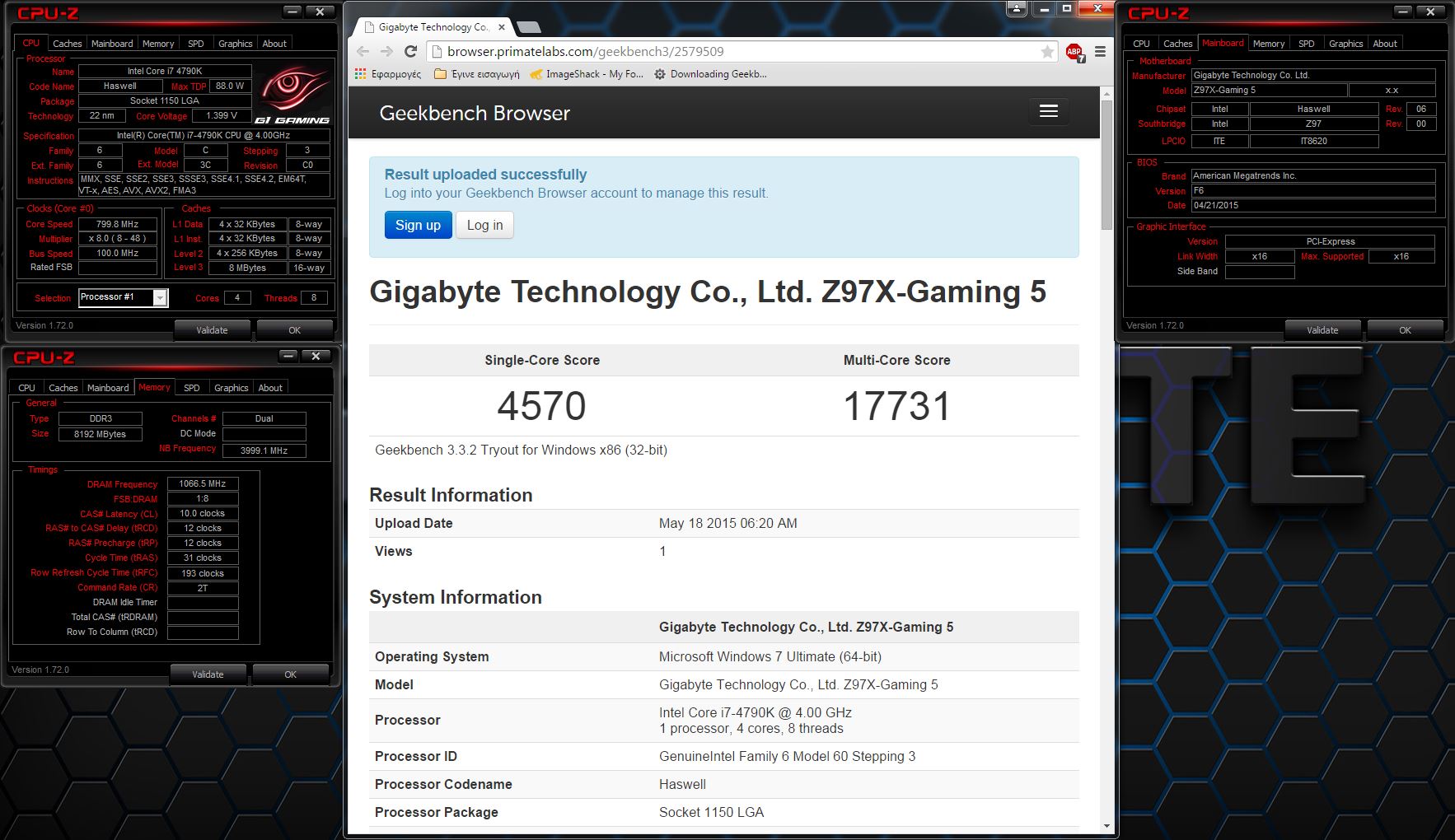Click the Socket 1150 LGA package field

tap(165, 100)
